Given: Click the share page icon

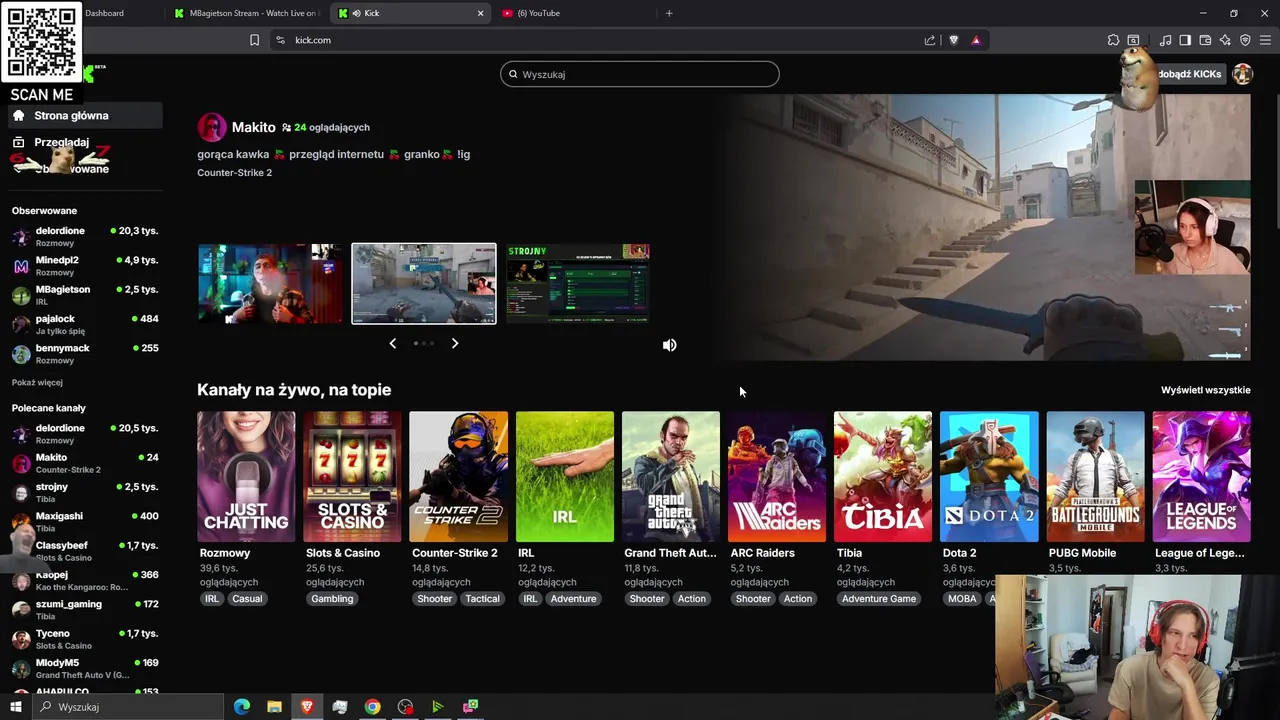Looking at the screenshot, I should pos(930,40).
